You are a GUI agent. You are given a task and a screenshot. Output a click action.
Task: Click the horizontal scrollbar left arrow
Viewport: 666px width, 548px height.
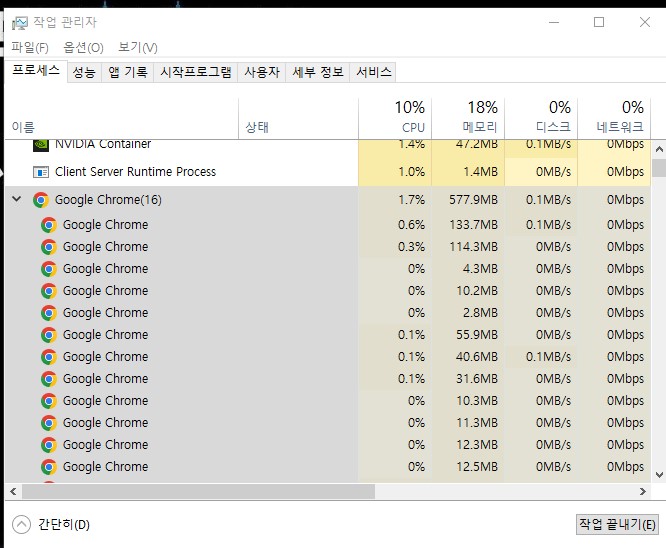(13, 492)
